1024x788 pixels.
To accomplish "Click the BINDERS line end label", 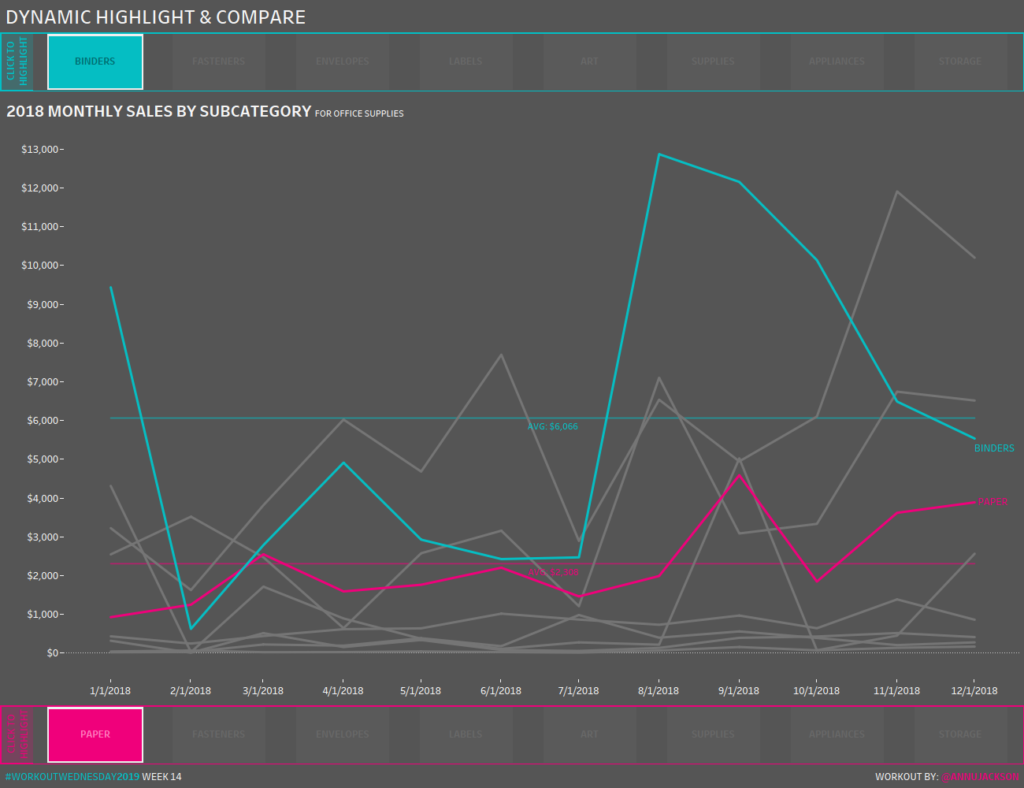I will [x=993, y=449].
